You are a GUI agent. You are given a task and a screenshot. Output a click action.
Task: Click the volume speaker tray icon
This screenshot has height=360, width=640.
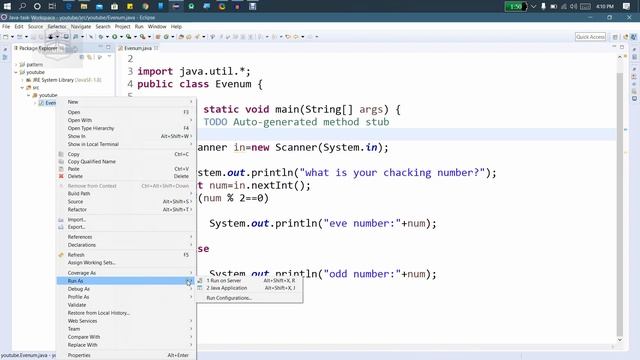tap(573, 6)
